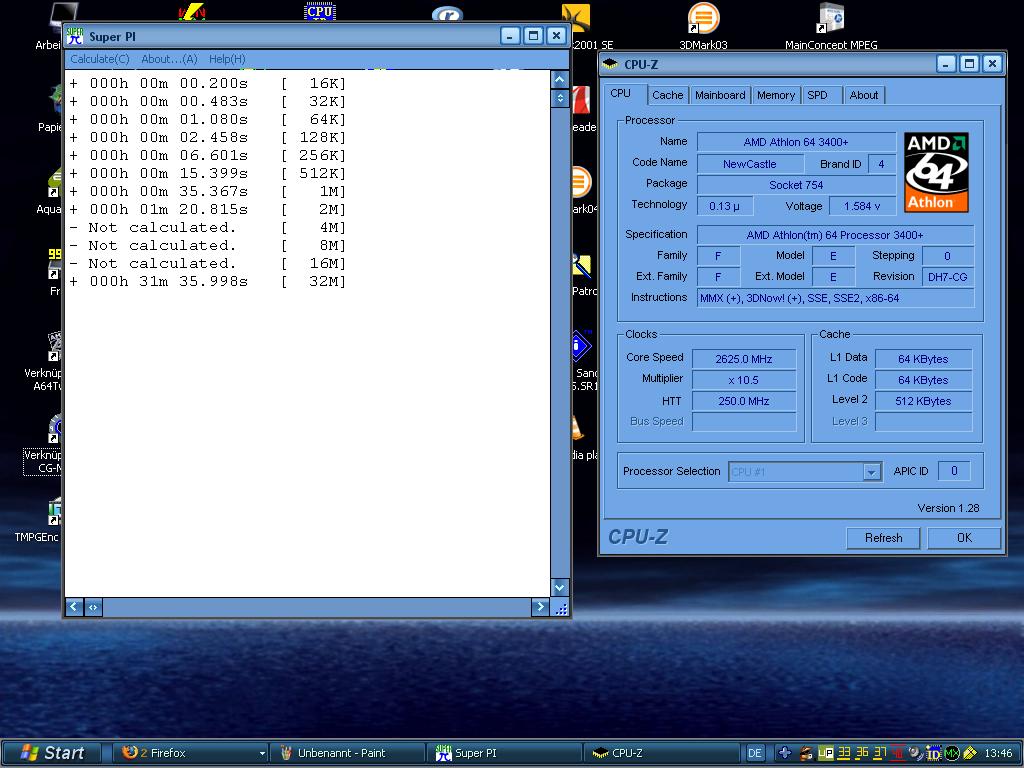Click the HTT value 250.0 MHz
The width and height of the screenshot is (1024, 768).
click(x=743, y=400)
